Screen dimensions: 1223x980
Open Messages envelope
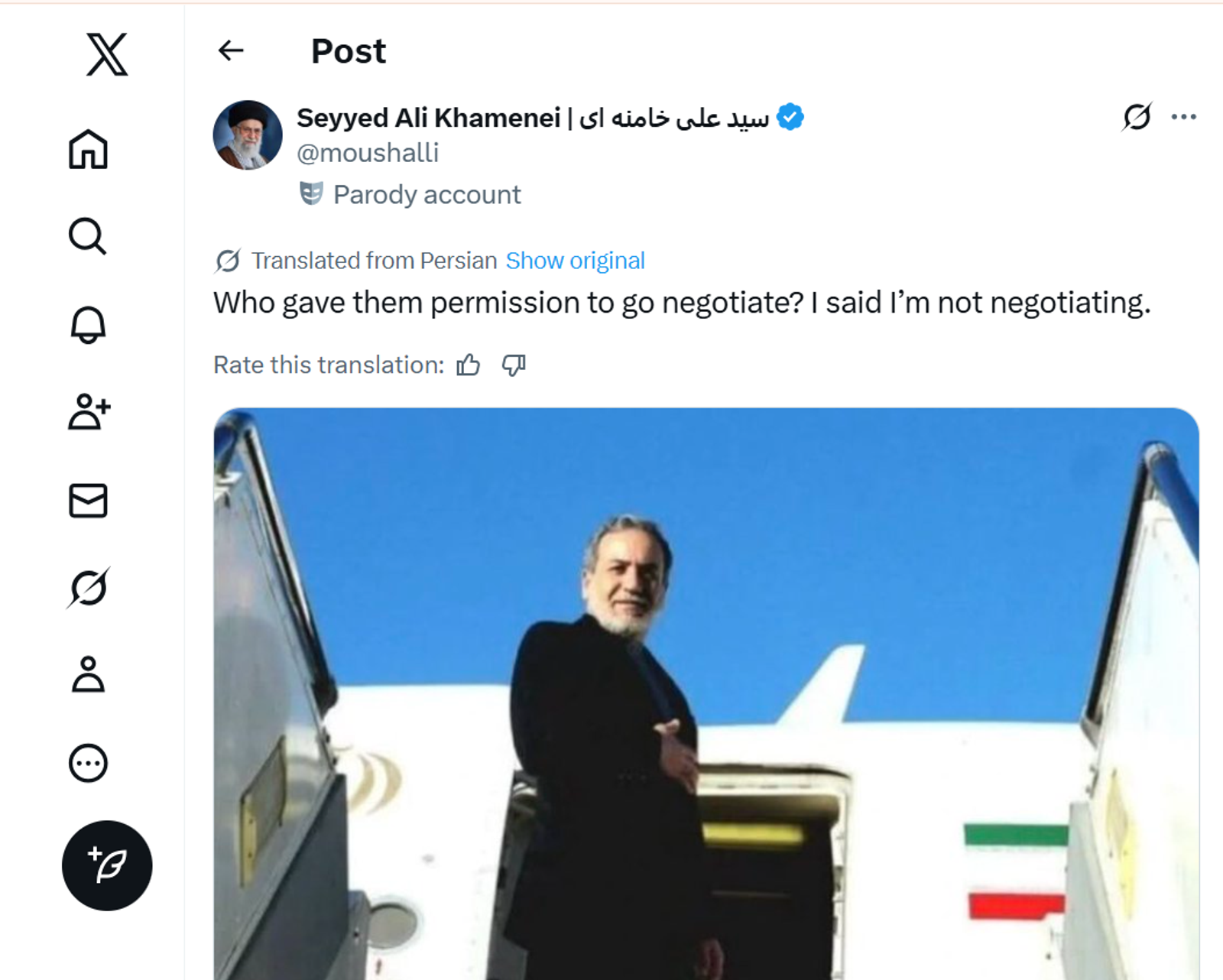click(x=89, y=501)
